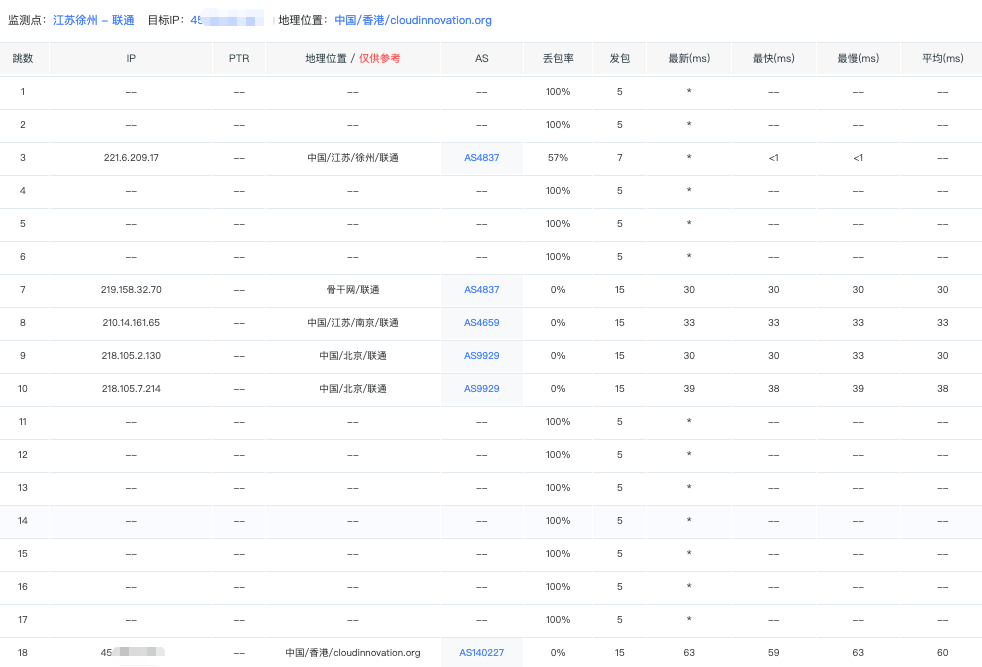Select the IP address 221.6.209.17 cell

(x=131, y=158)
